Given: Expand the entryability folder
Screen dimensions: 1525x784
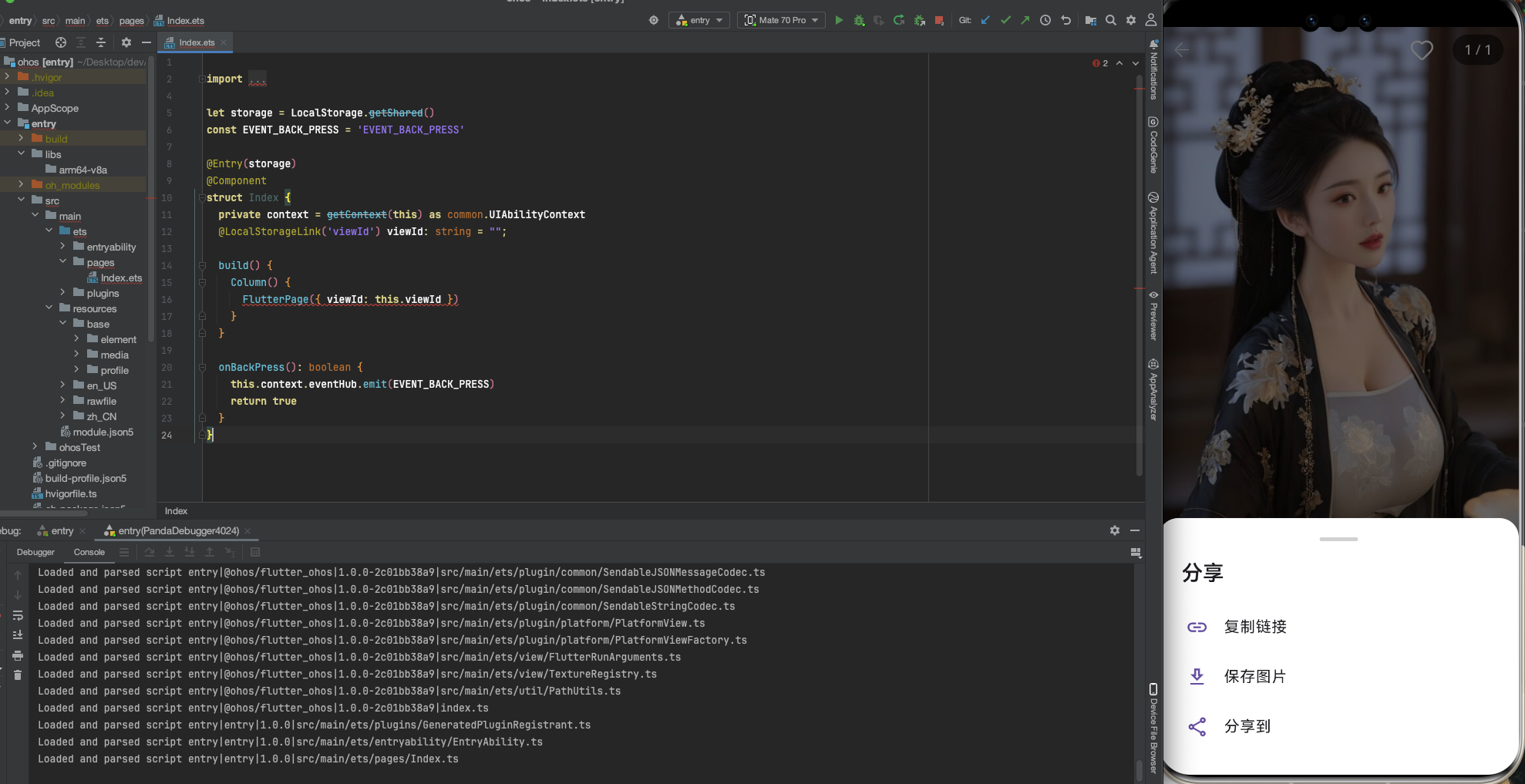Looking at the screenshot, I should [62, 247].
